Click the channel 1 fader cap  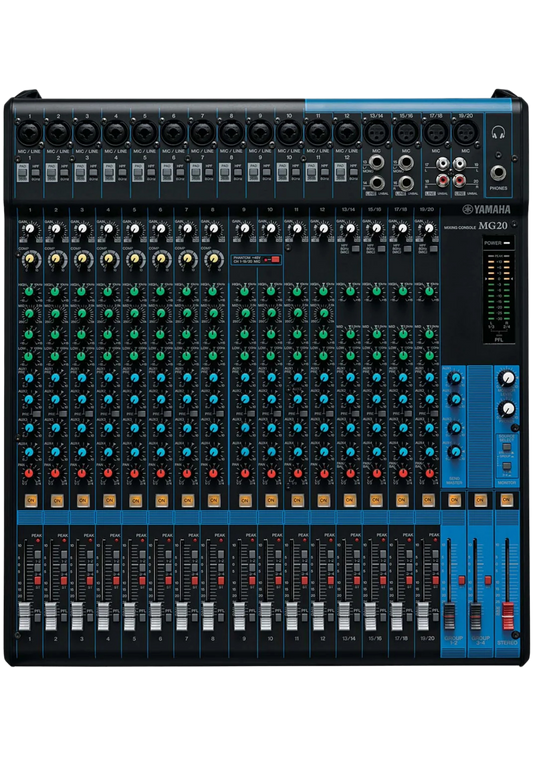point(23,617)
